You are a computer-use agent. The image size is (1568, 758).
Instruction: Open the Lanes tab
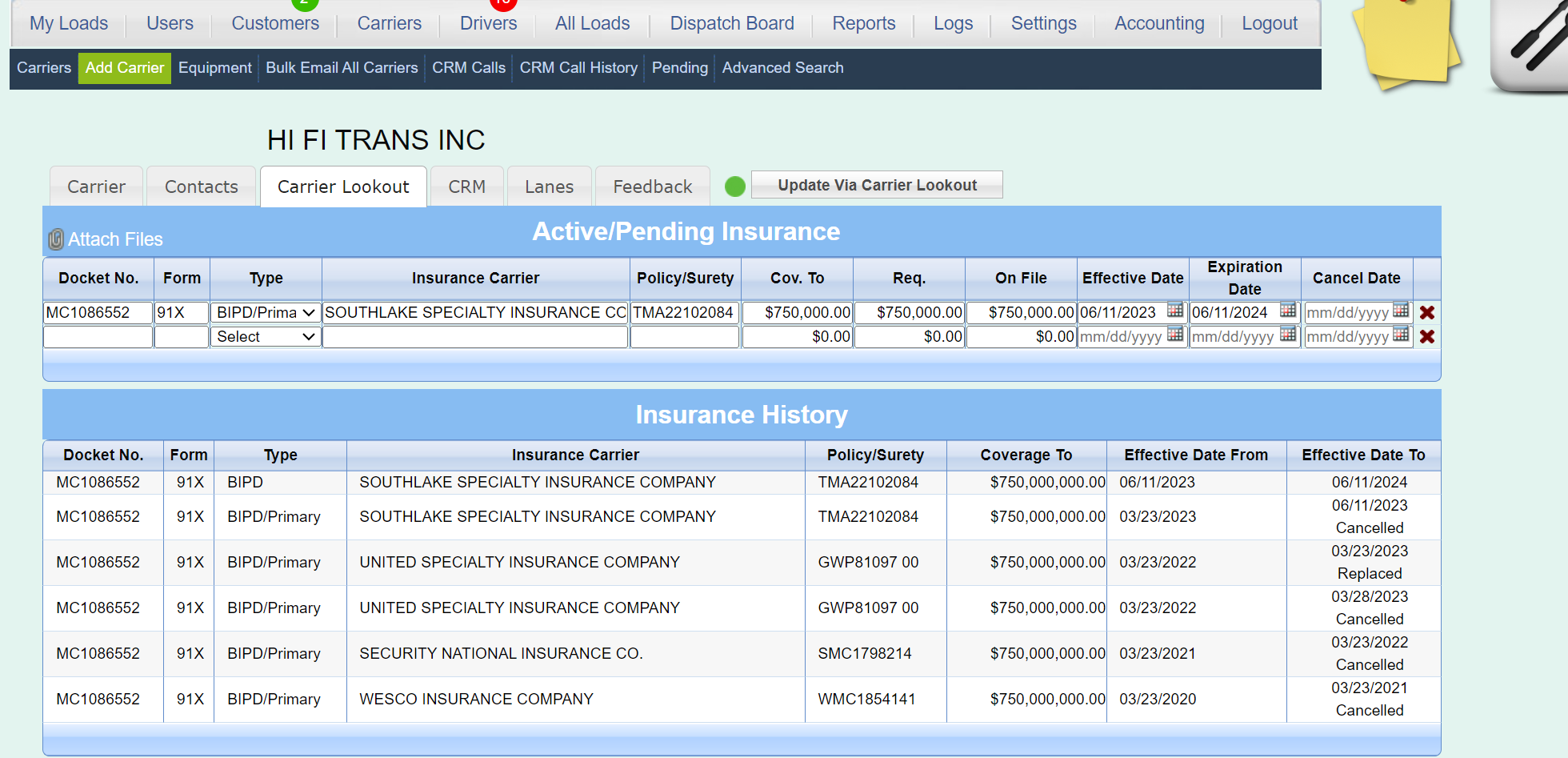(x=550, y=186)
